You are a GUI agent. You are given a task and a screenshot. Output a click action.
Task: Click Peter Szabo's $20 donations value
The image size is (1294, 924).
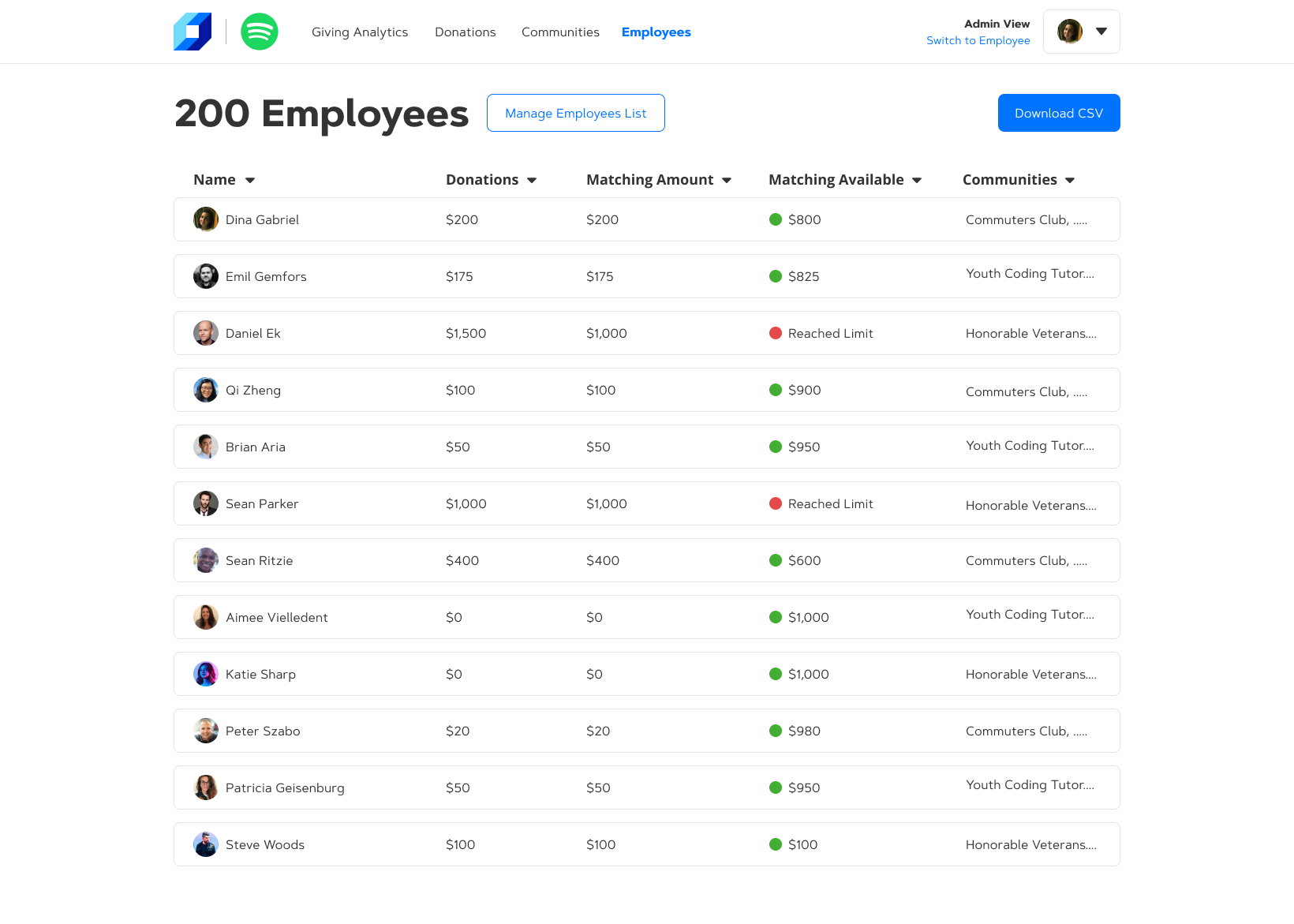tap(458, 731)
